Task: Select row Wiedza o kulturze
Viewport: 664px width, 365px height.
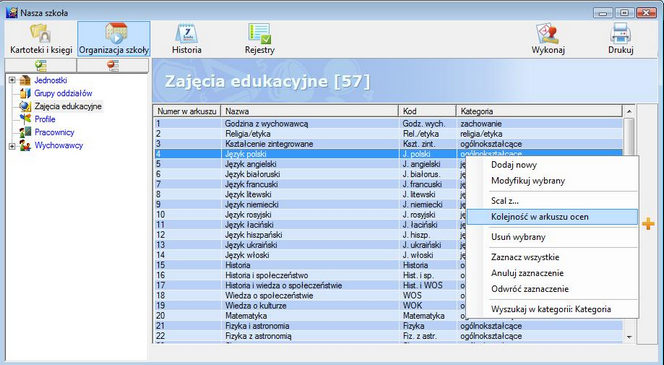Action: [310, 306]
